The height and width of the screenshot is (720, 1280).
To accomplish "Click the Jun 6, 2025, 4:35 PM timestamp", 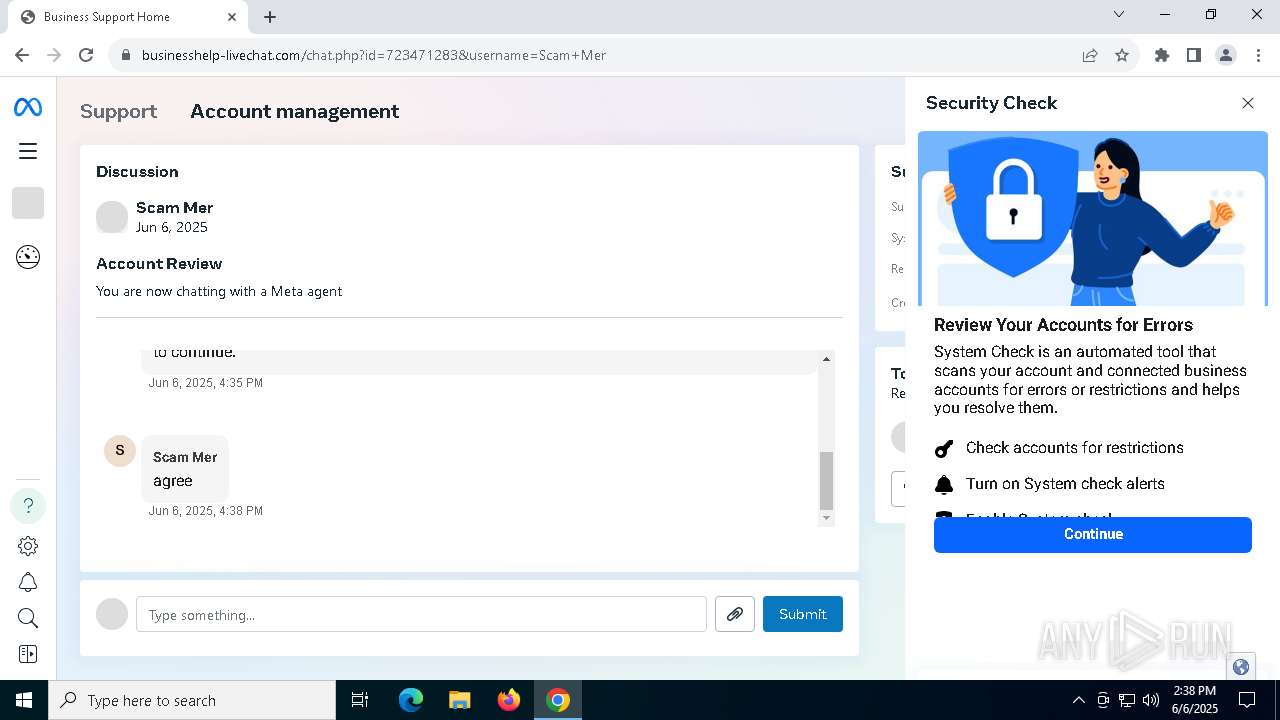I will click(x=206, y=383).
